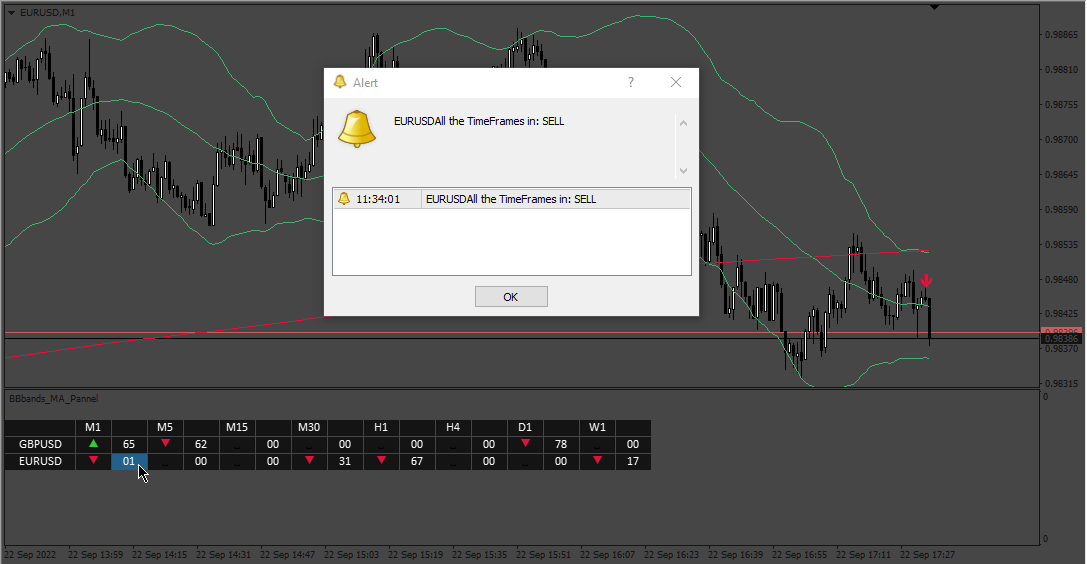
Task: Click GBPUSD W1 value 00
Action: (633, 444)
